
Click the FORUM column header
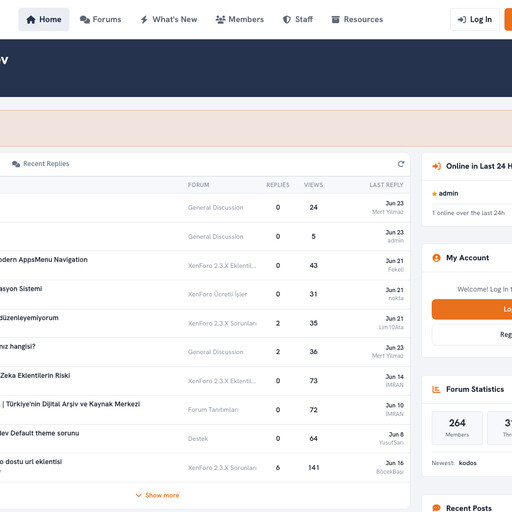(x=198, y=185)
